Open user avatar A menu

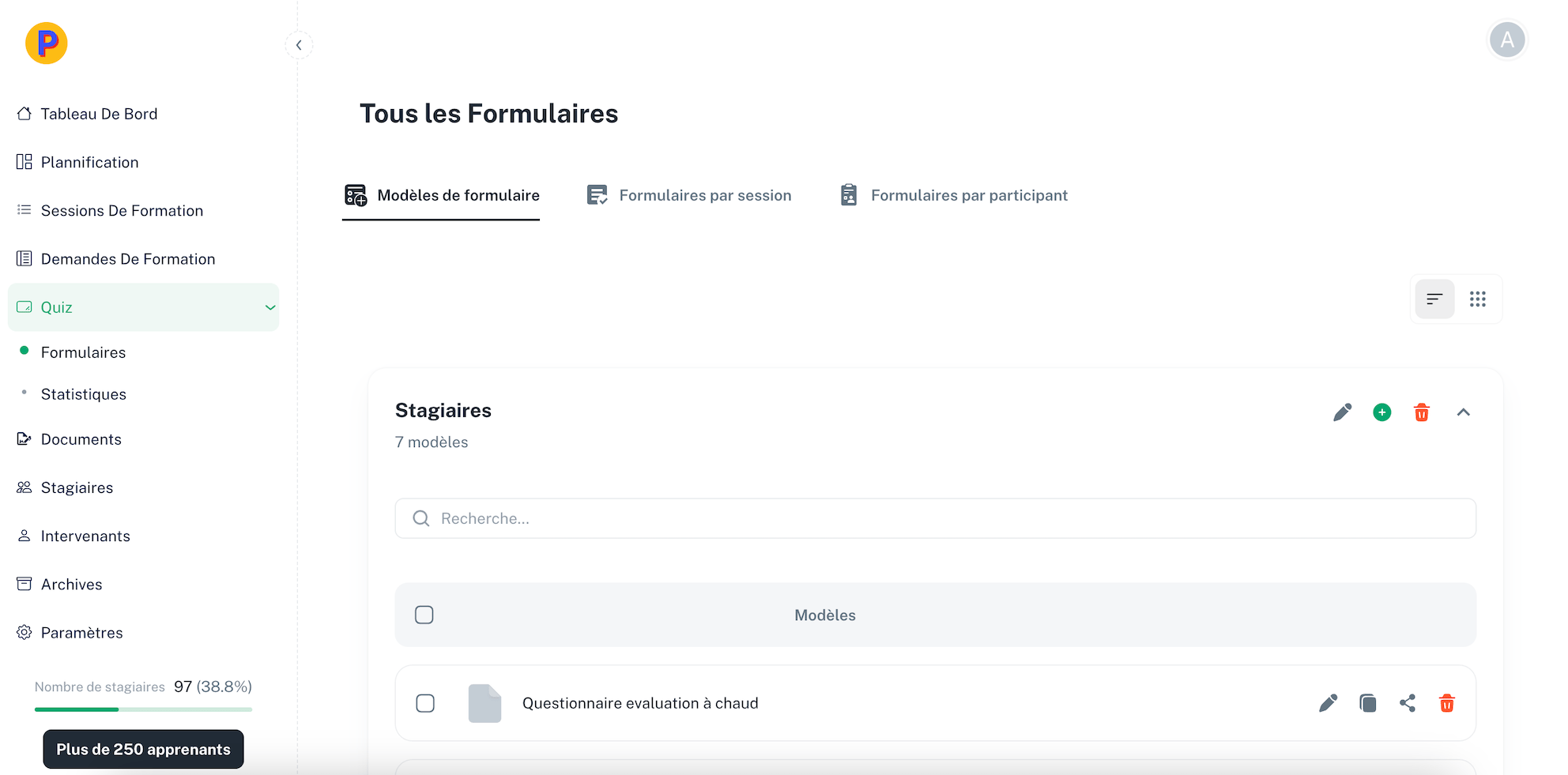pyautogui.click(x=1507, y=40)
